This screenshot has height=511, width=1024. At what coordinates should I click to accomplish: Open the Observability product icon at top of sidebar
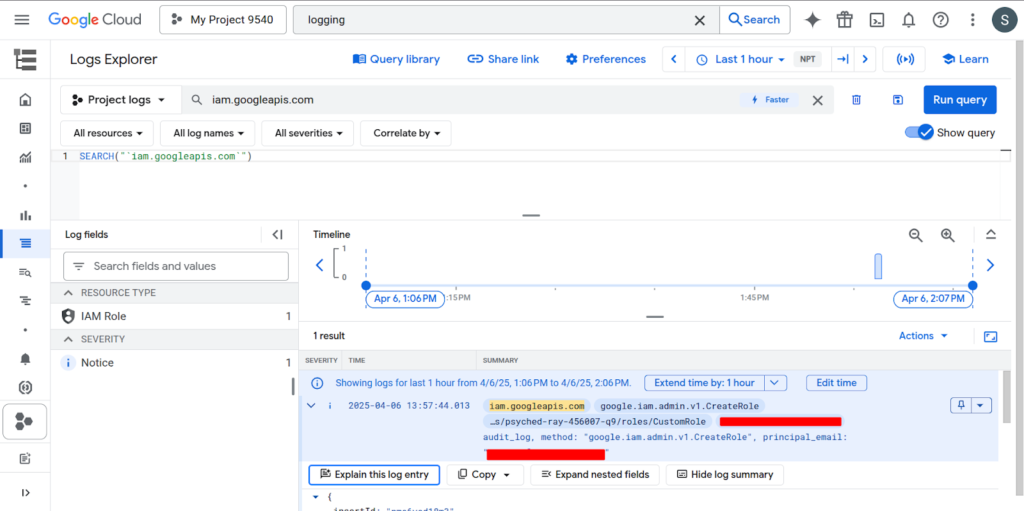25,59
